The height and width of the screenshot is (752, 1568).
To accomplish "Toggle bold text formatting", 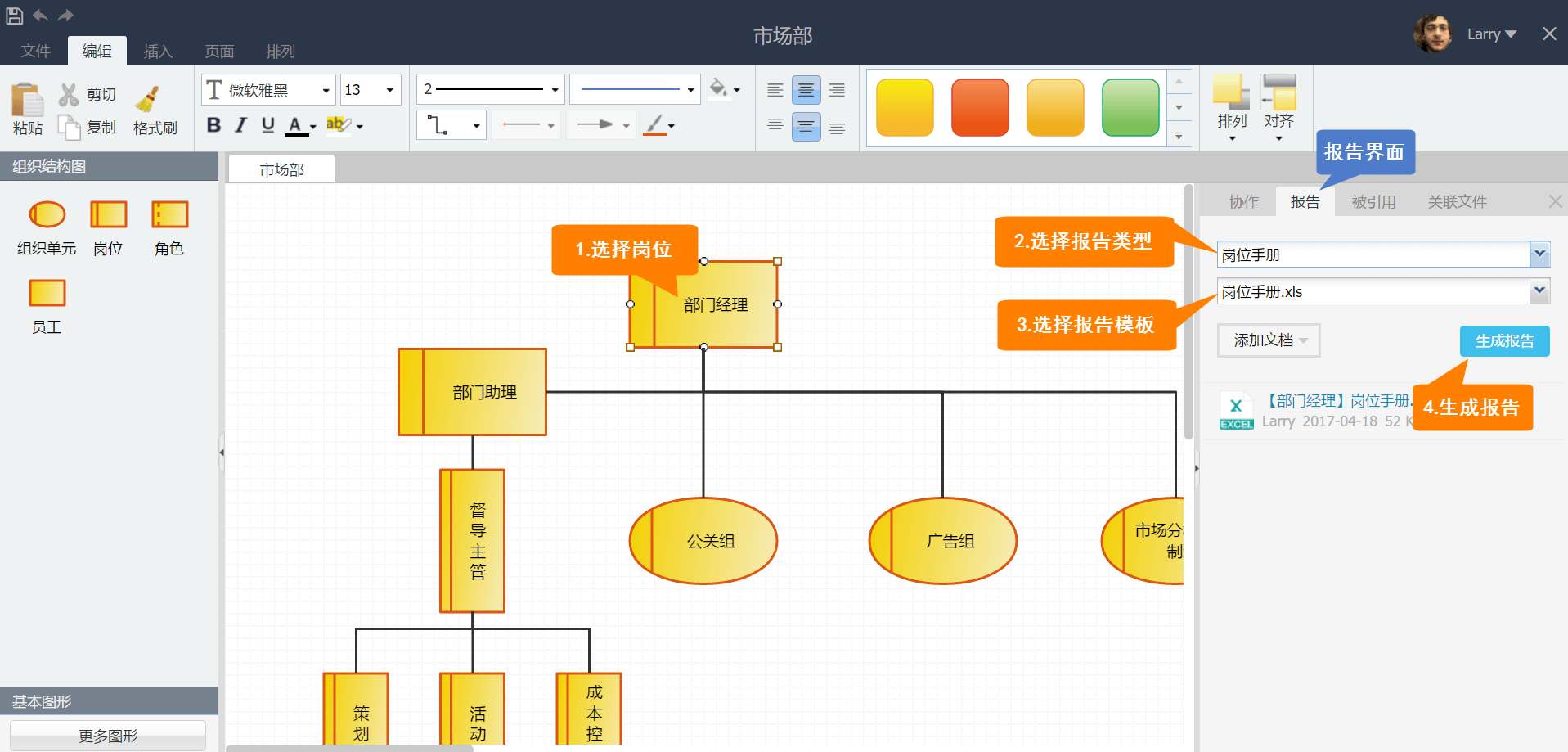I will [213, 125].
